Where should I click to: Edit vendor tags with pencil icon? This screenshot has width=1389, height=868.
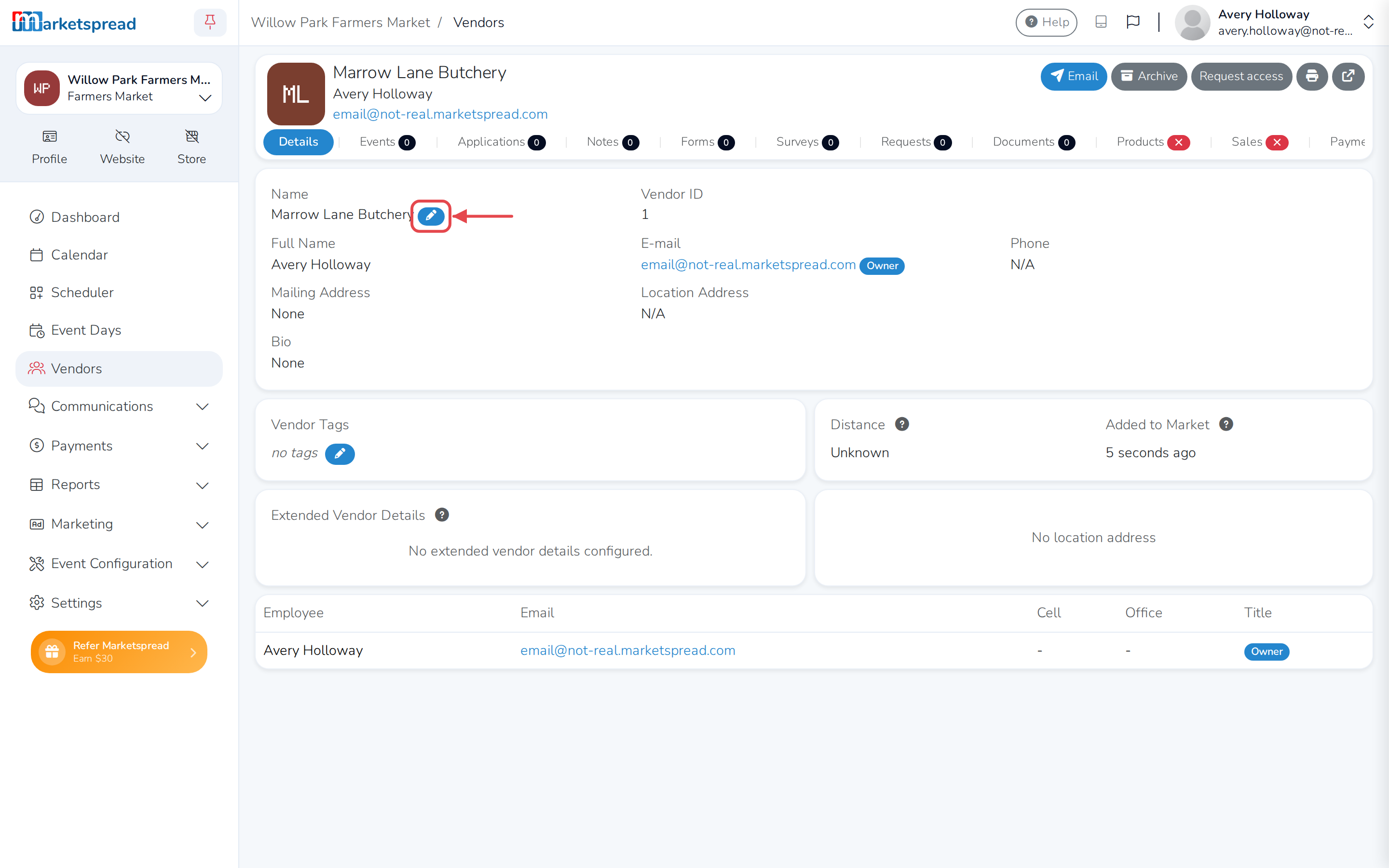[x=340, y=453]
